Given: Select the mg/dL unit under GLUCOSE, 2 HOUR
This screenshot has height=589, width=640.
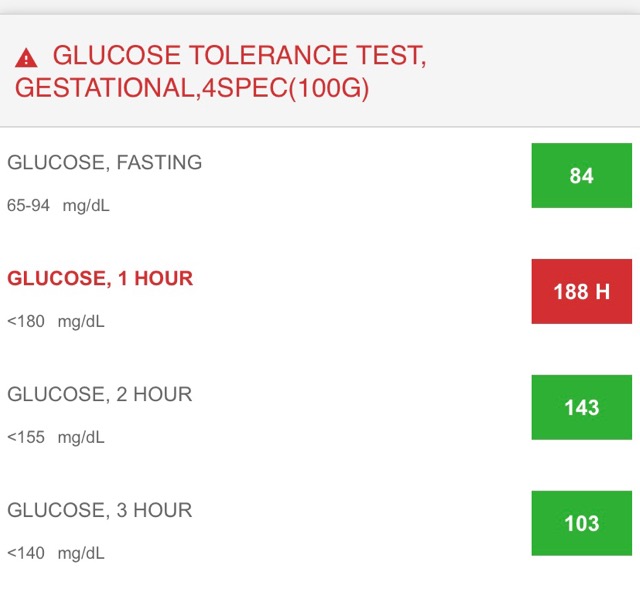Looking at the screenshot, I should 81,437.
